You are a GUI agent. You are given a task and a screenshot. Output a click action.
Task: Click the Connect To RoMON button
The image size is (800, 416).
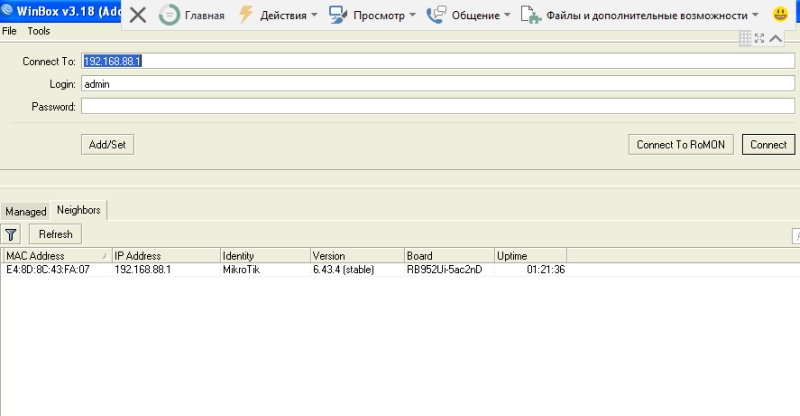pyautogui.click(x=681, y=144)
